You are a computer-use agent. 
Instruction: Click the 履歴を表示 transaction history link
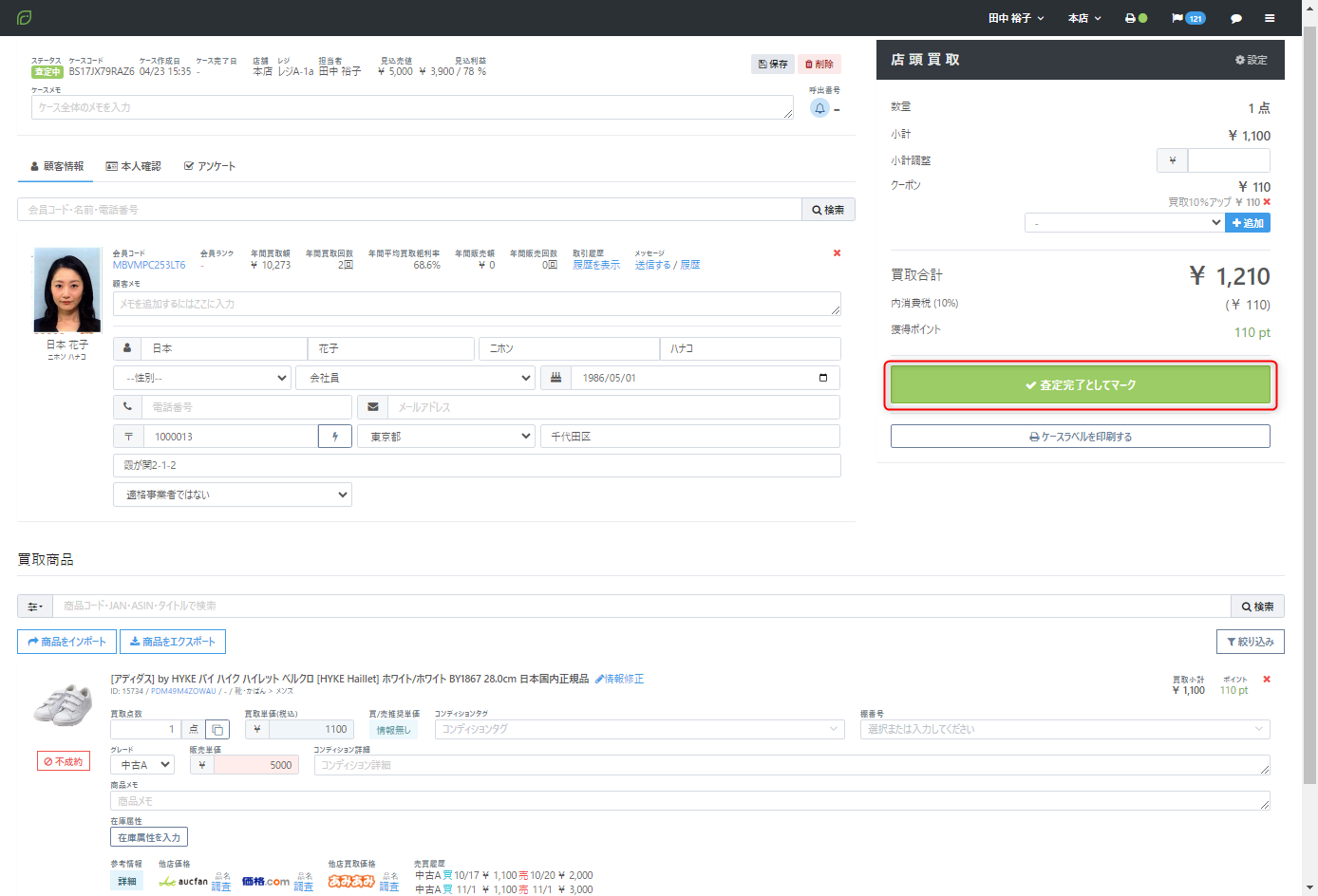pos(595,265)
